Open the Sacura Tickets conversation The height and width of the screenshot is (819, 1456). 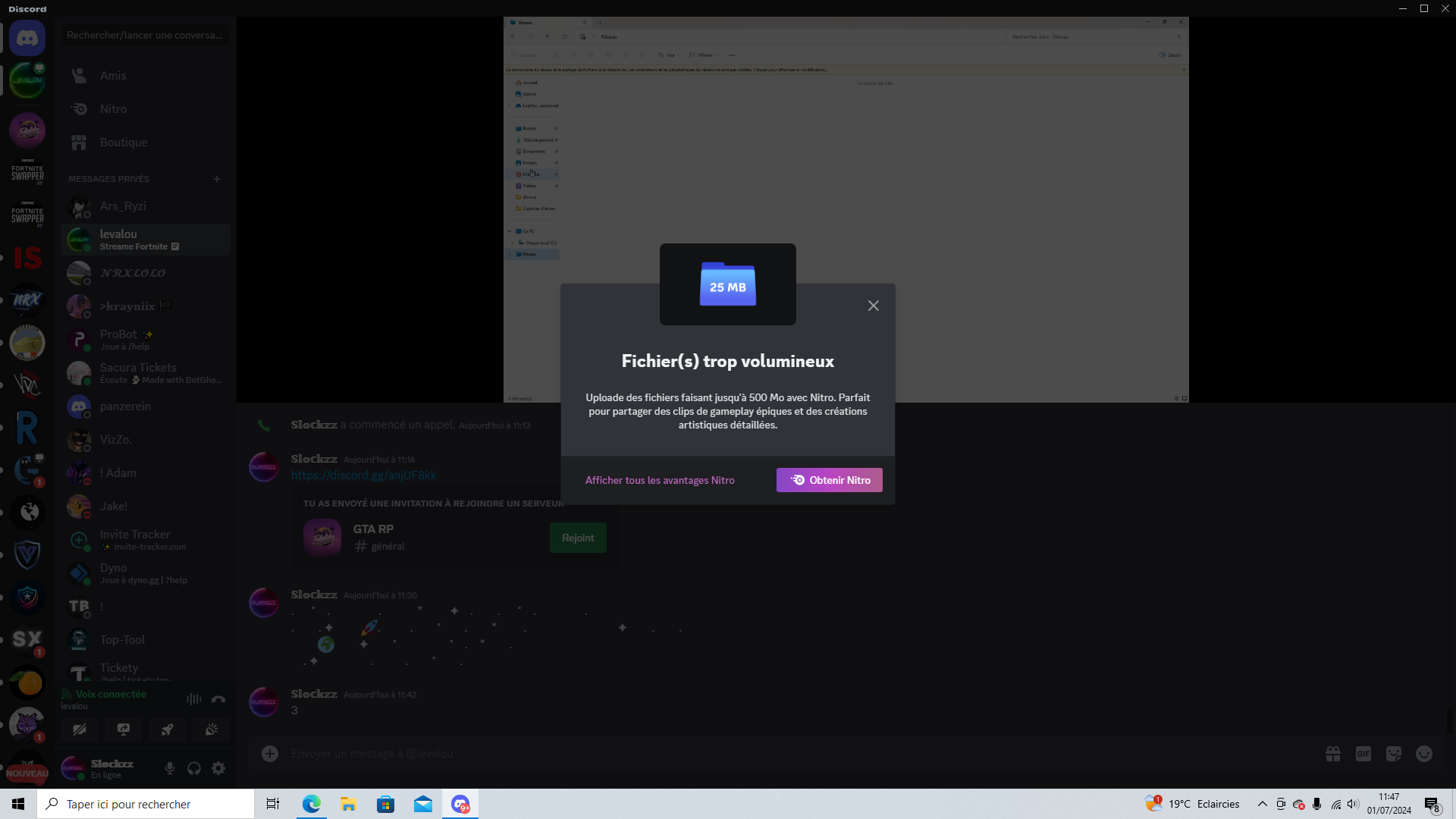click(146, 373)
